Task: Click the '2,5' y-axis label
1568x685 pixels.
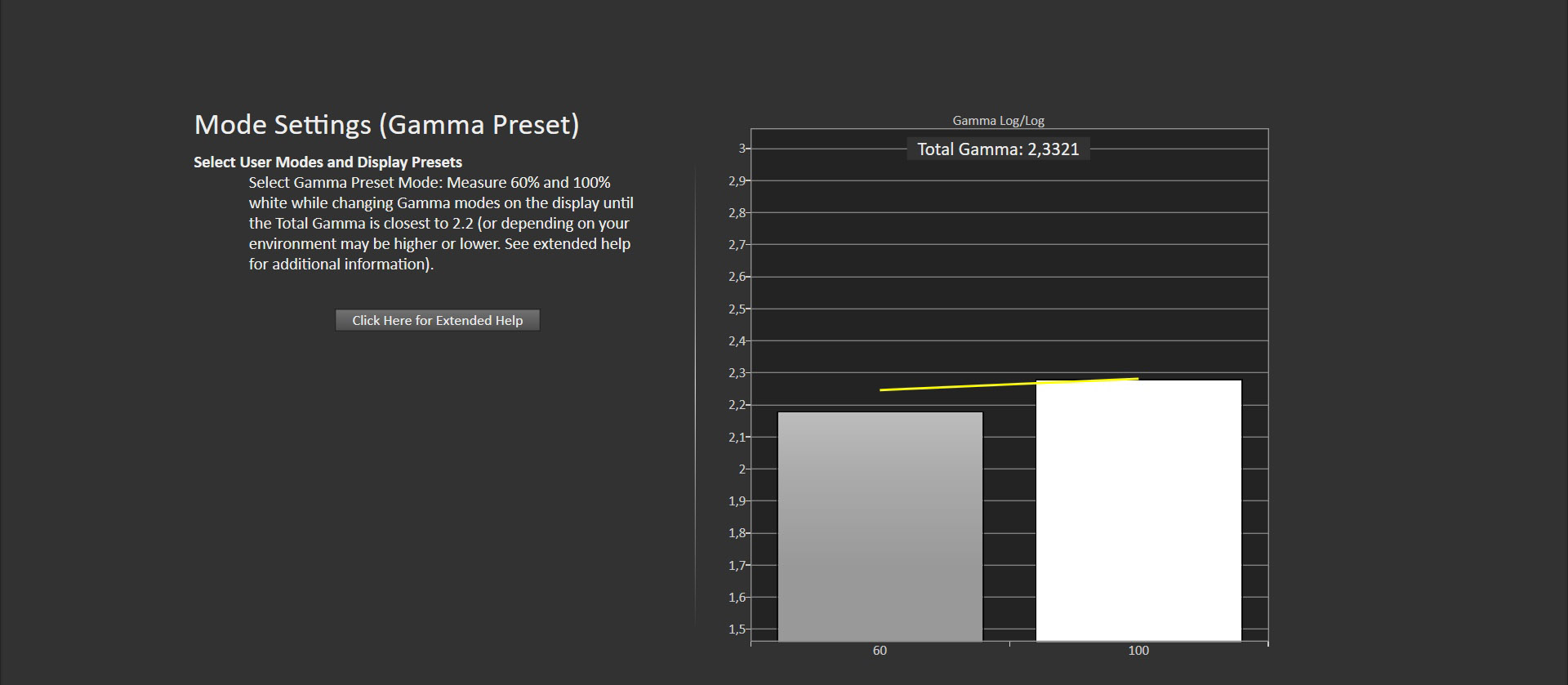Action: coord(737,309)
